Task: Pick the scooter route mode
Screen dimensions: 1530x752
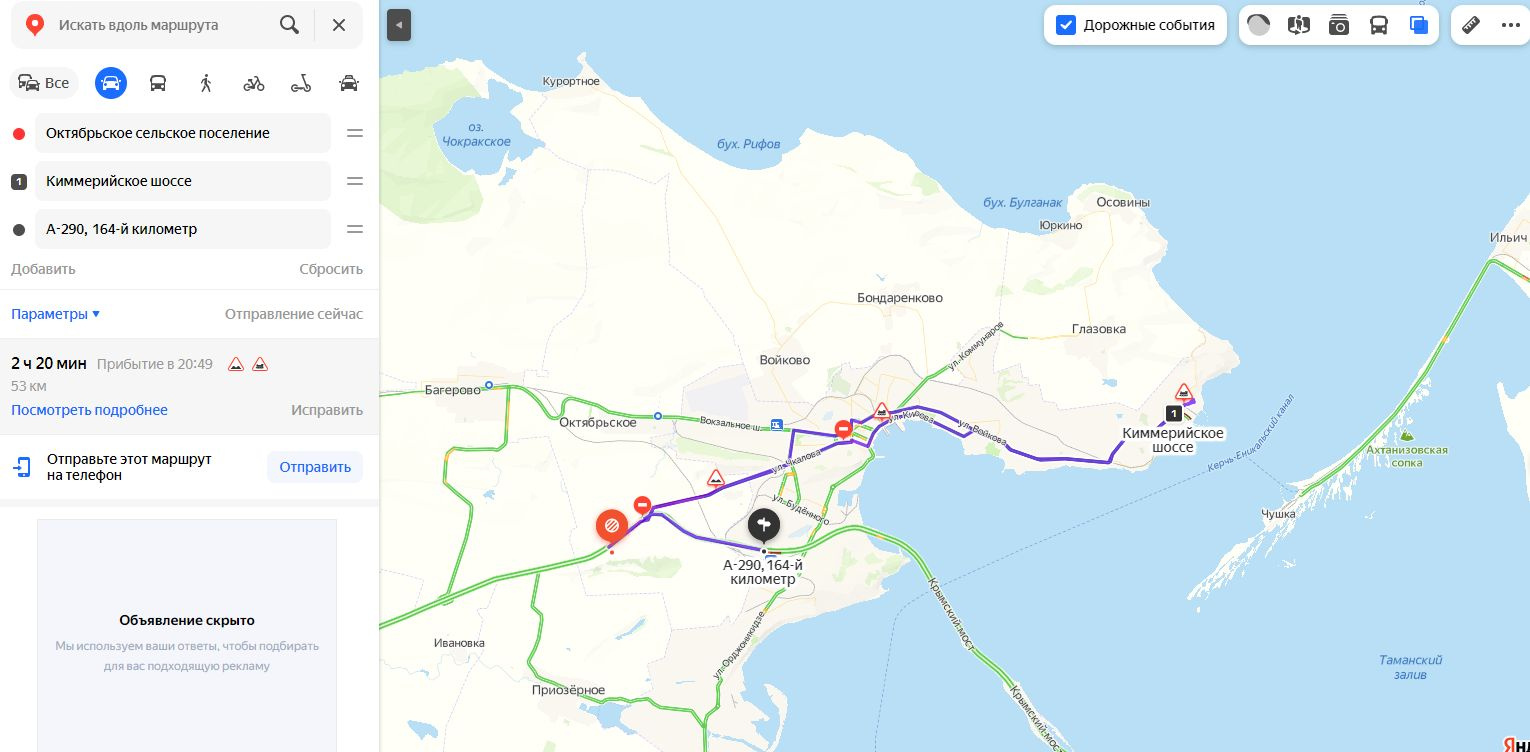Action: pyautogui.click(x=301, y=83)
